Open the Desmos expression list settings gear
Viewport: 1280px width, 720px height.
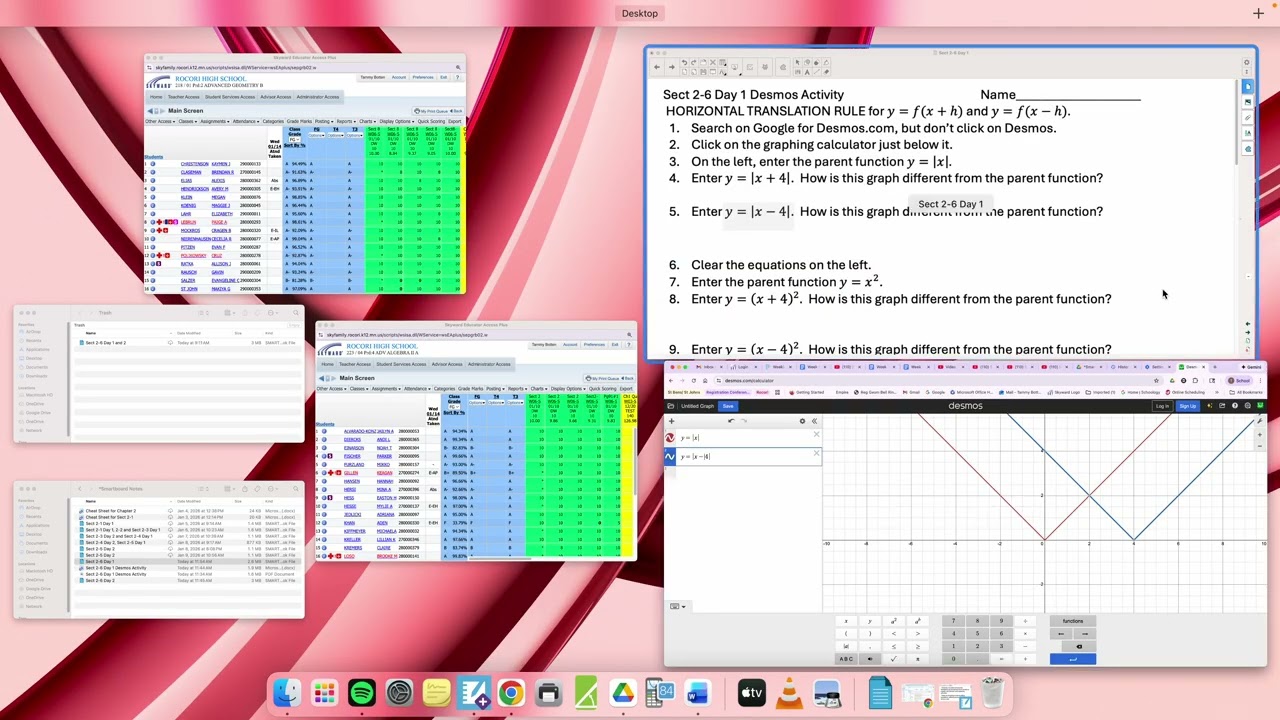(x=802, y=421)
